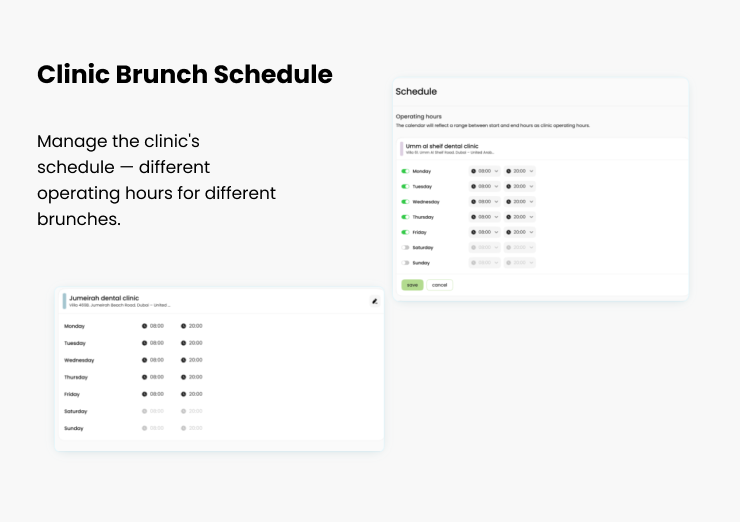
Task: Click Tuesday's end time clock icon in Jumeirah card
Action: (x=184, y=343)
